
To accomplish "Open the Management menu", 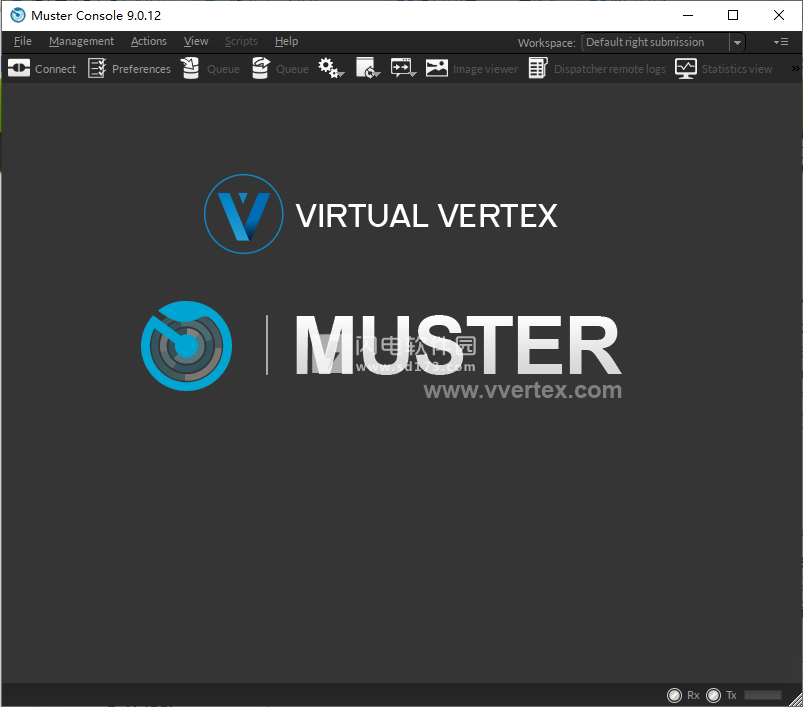I will (81, 41).
